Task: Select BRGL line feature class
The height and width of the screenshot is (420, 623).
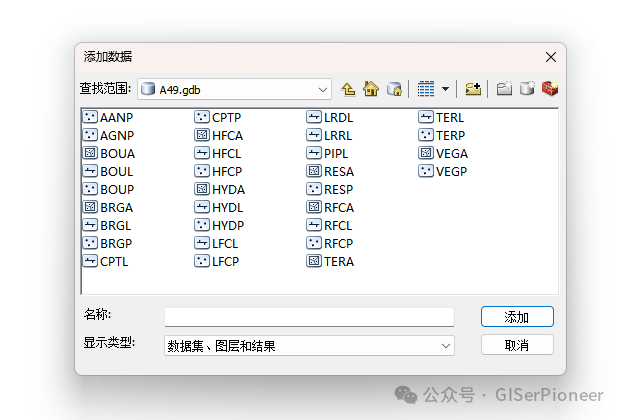Action: pos(107,225)
